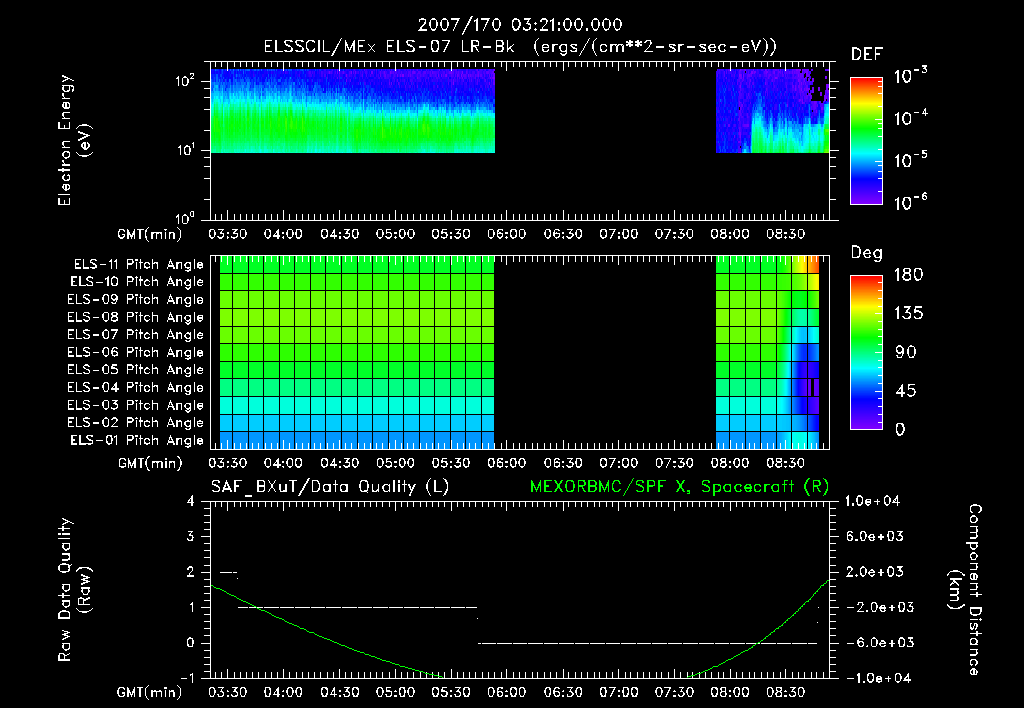
Task: Select the Component Distance (km) axis label
Action: (x=965, y=590)
